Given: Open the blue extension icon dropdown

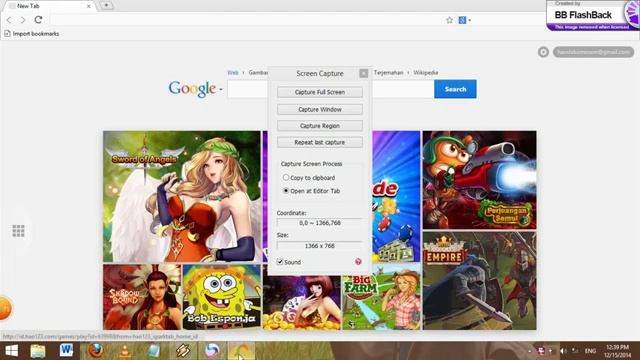Looking at the screenshot, I should click(464, 20).
